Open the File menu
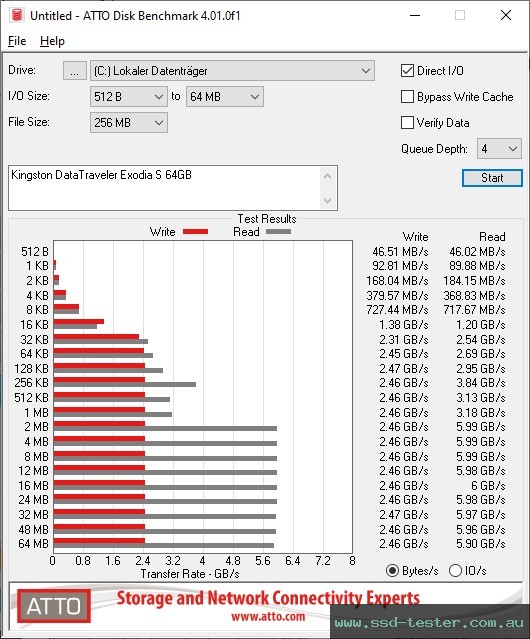 17,41
